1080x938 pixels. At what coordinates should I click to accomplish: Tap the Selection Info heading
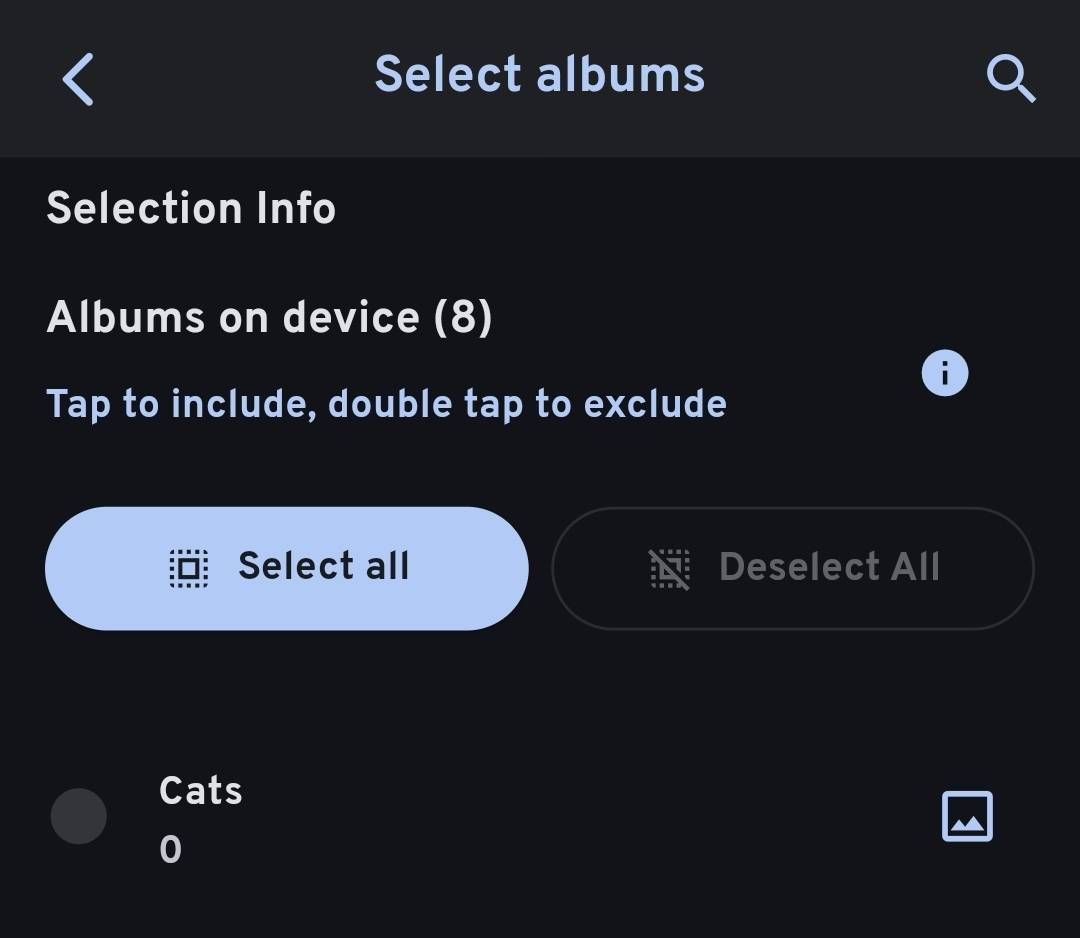(x=191, y=209)
